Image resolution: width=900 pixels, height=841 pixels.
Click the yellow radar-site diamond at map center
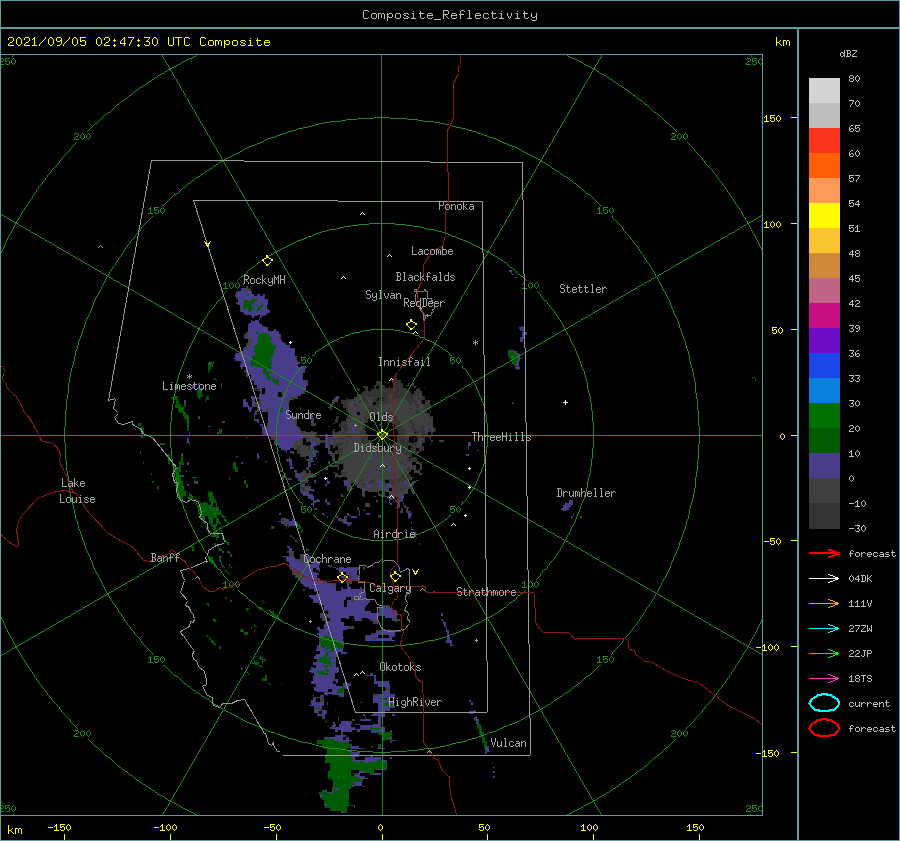tap(382, 435)
